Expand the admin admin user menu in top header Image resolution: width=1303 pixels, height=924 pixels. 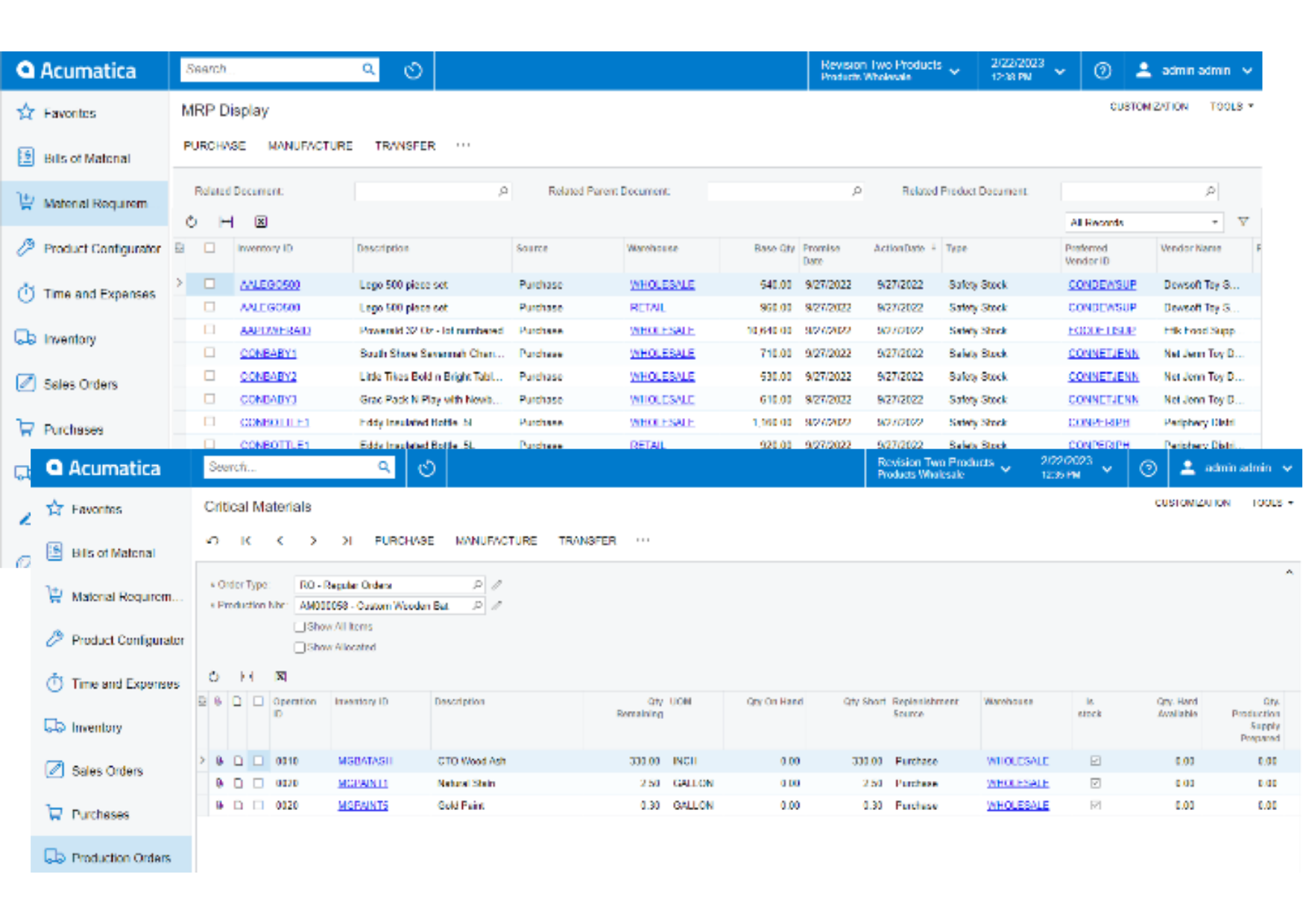tap(1196, 71)
